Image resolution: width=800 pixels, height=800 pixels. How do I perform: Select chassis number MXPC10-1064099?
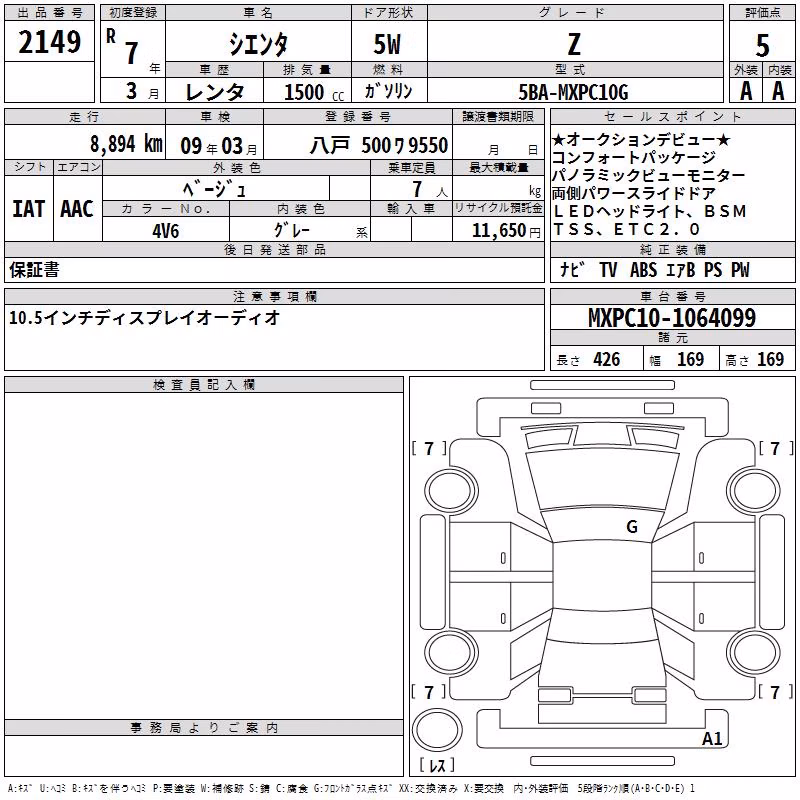[672, 318]
